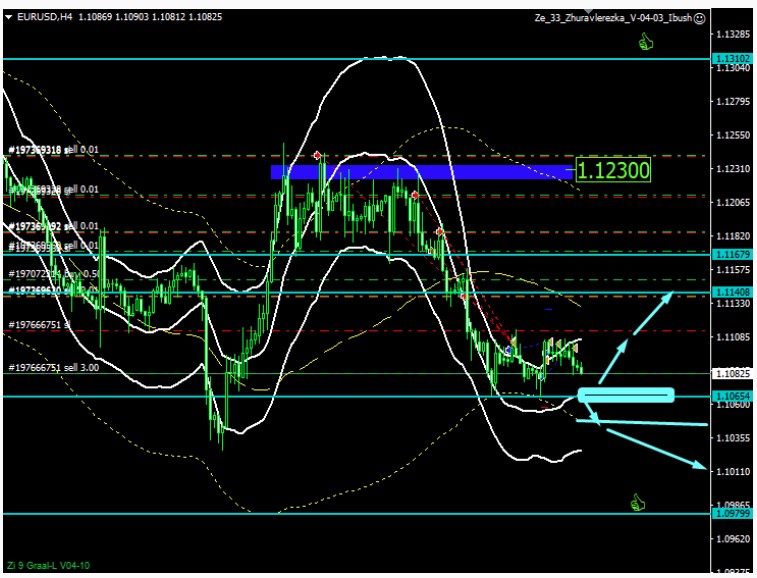Click the 1.12300 price label
The image size is (757, 578).
[614, 171]
